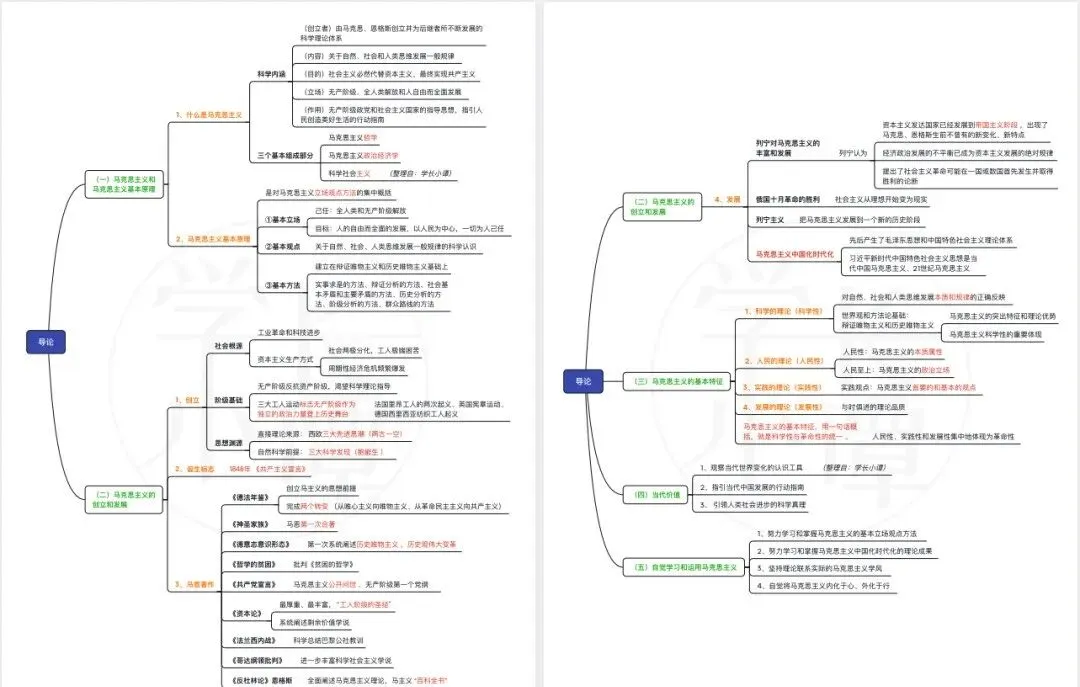This screenshot has height=687, width=1080.
Task: Click the '(立场) 无产阶级、全人类解放' line
Action: pyautogui.click(x=382, y=92)
